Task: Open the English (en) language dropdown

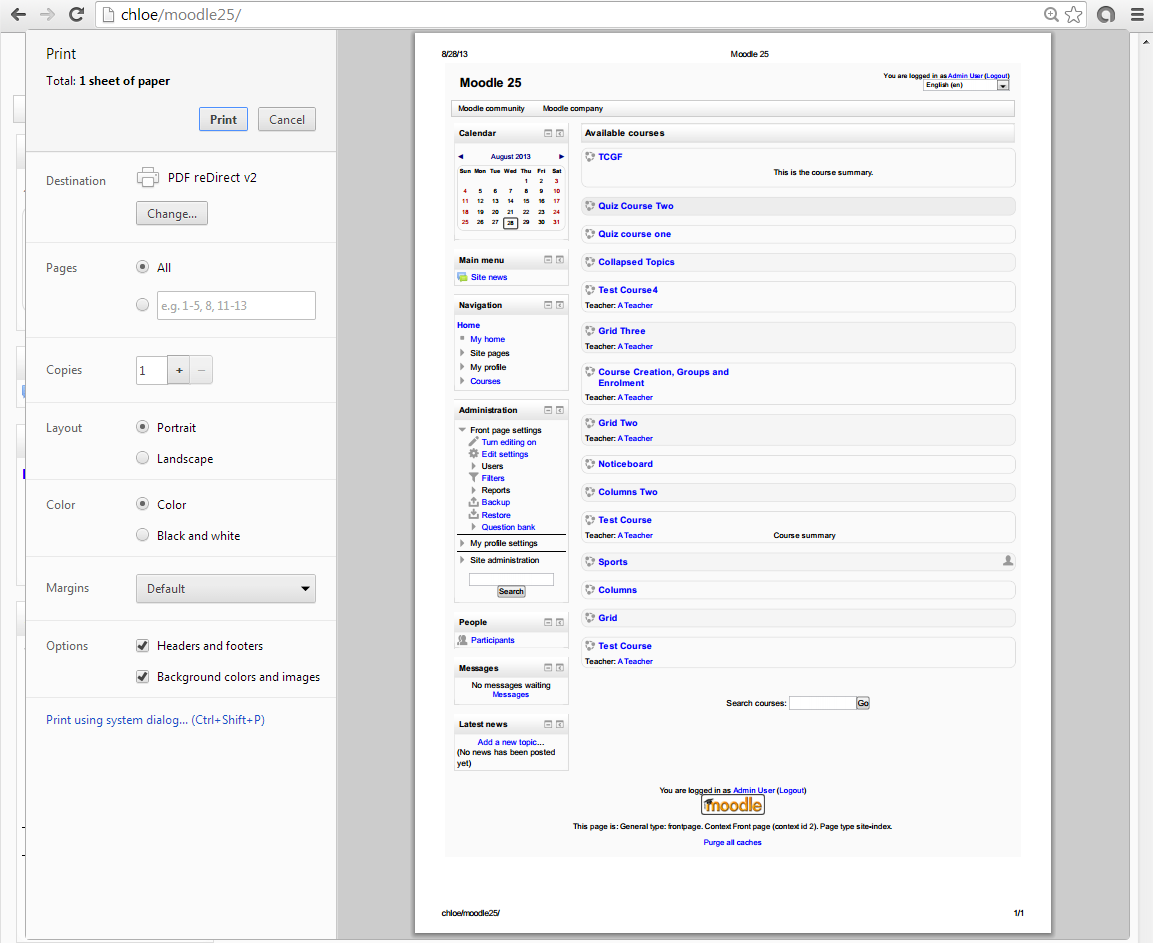Action: pyautogui.click(x=965, y=85)
